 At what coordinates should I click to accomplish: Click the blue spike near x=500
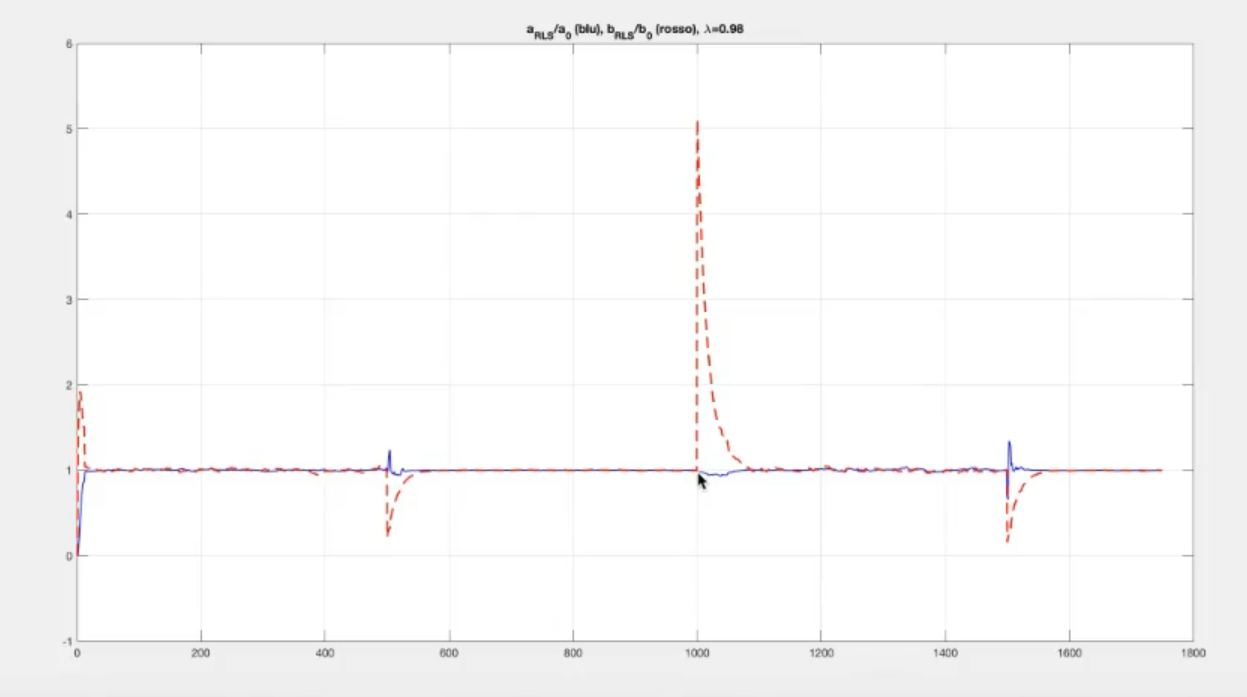pyautogui.click(x=390, y=452)
